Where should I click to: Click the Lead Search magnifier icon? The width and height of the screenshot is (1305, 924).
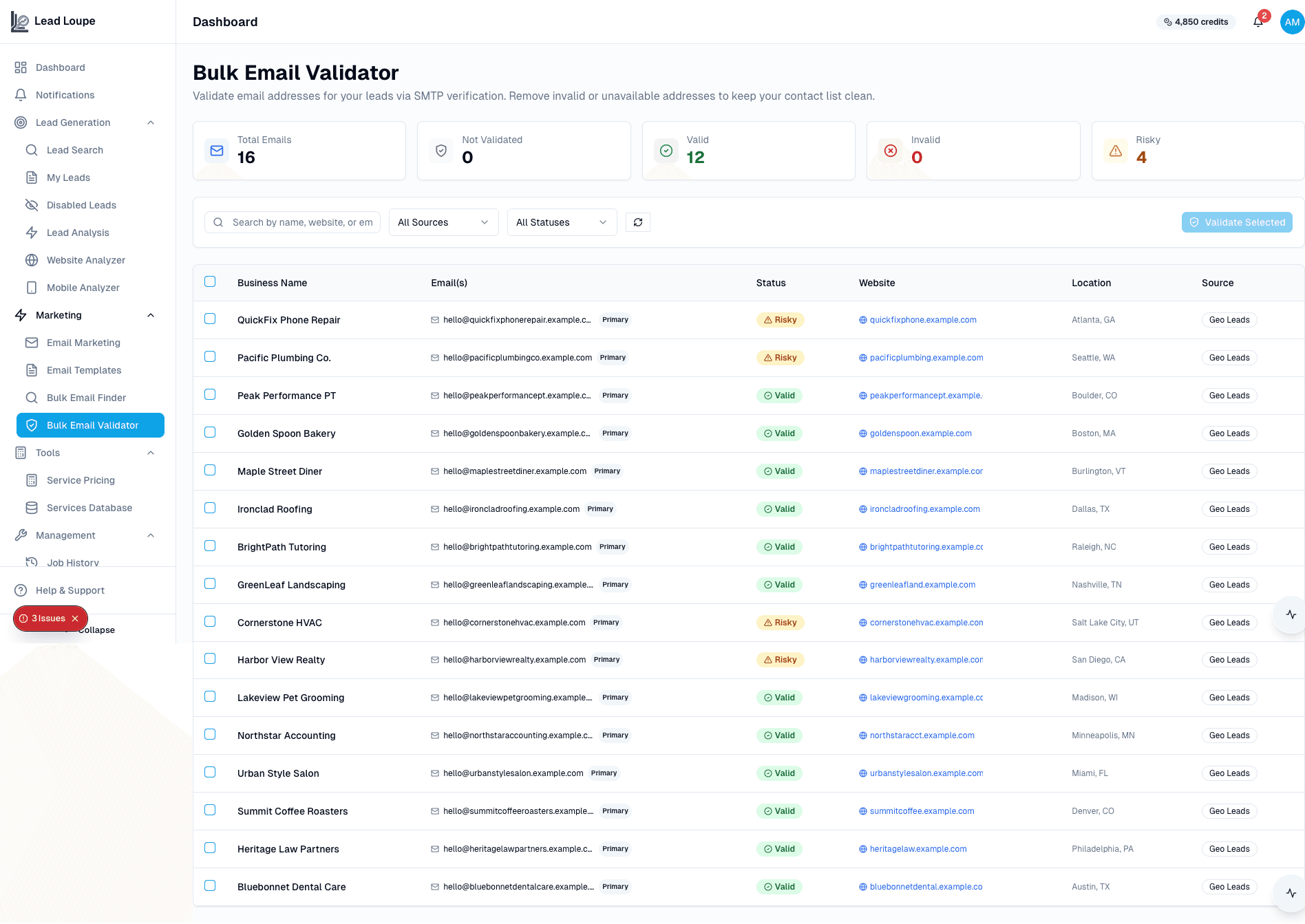click(32, 150)
